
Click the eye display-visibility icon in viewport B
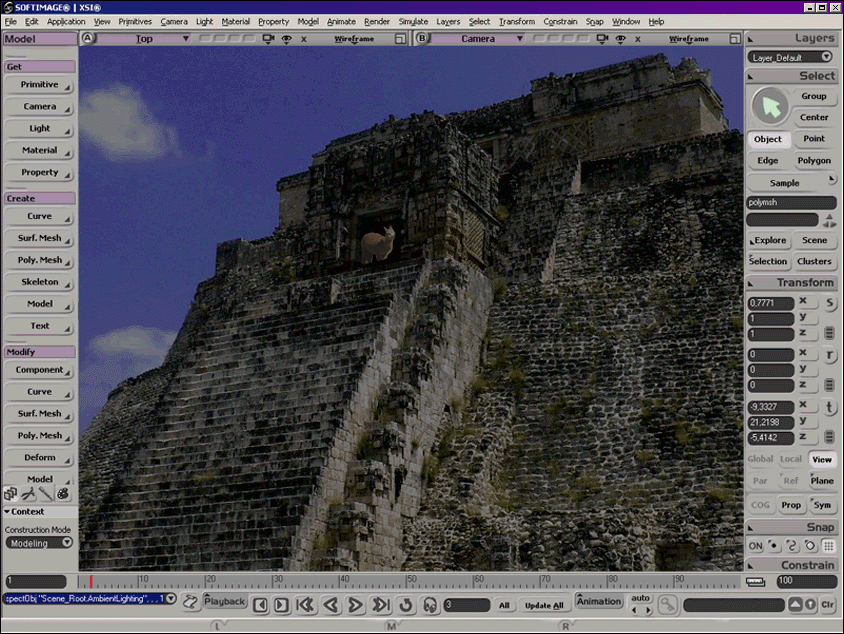click(x=622, y=38)
